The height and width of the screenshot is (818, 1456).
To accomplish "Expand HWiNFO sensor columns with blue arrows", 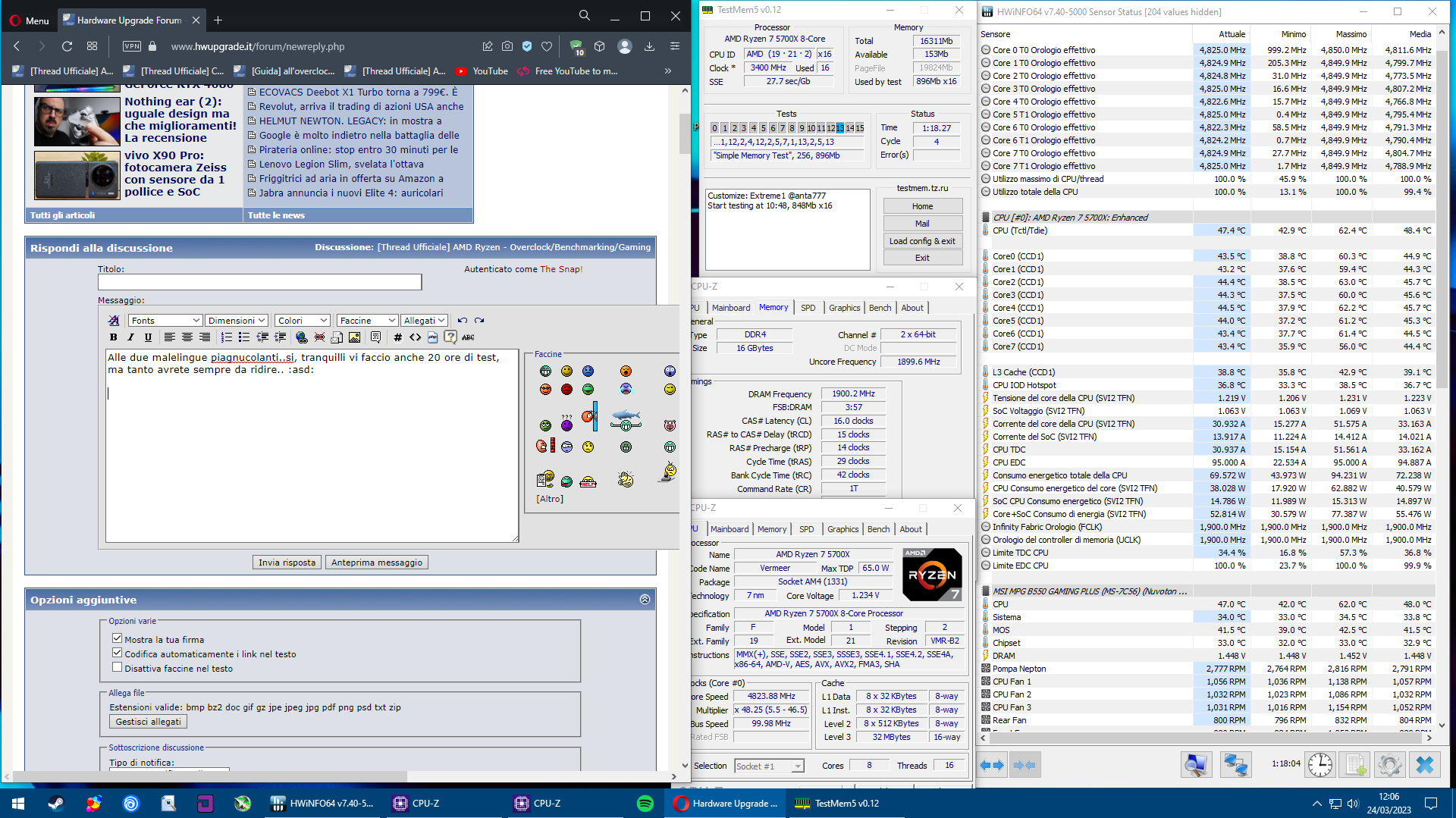I will pos(992,765).
